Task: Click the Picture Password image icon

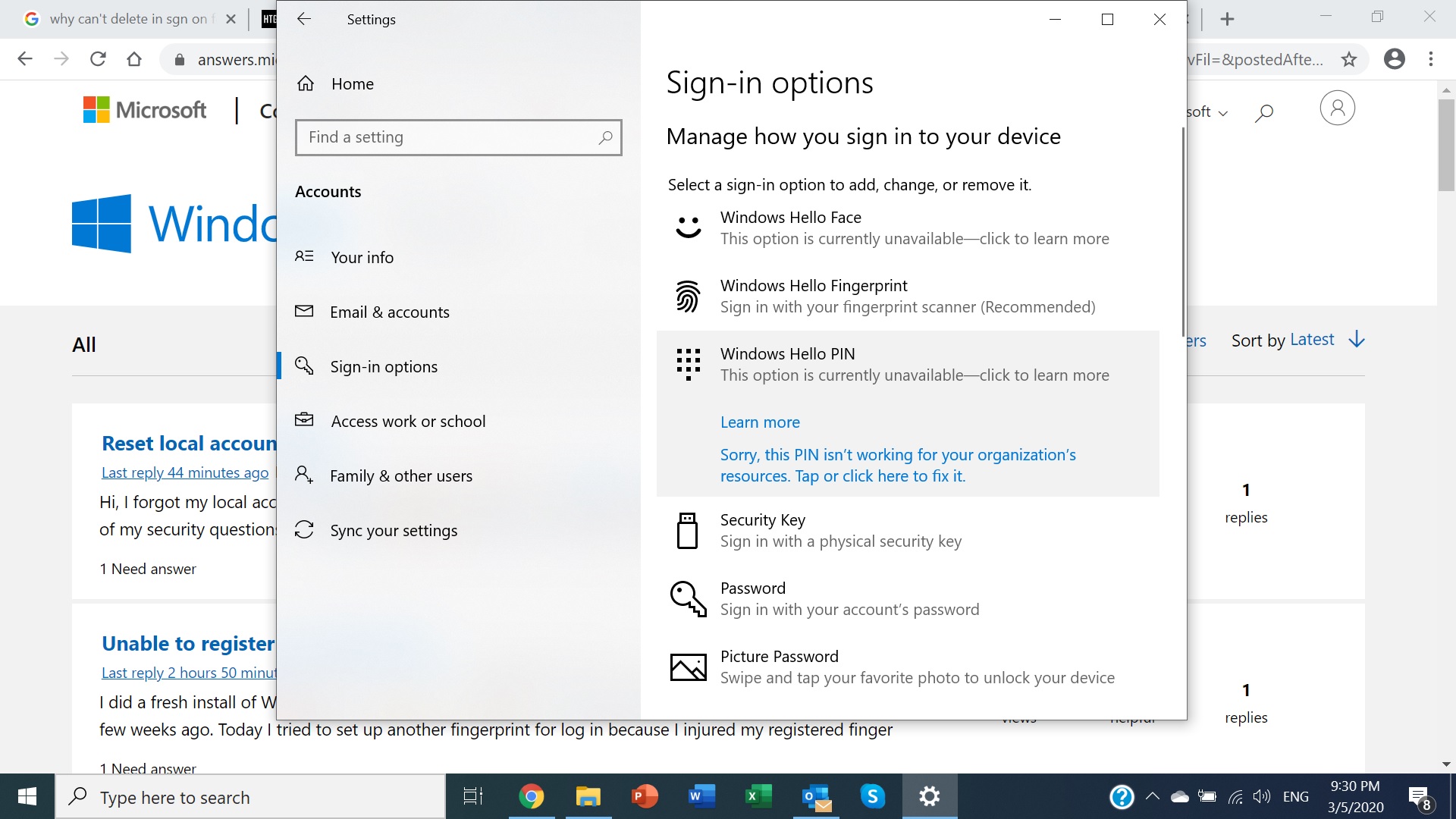Action: [688, 667]
